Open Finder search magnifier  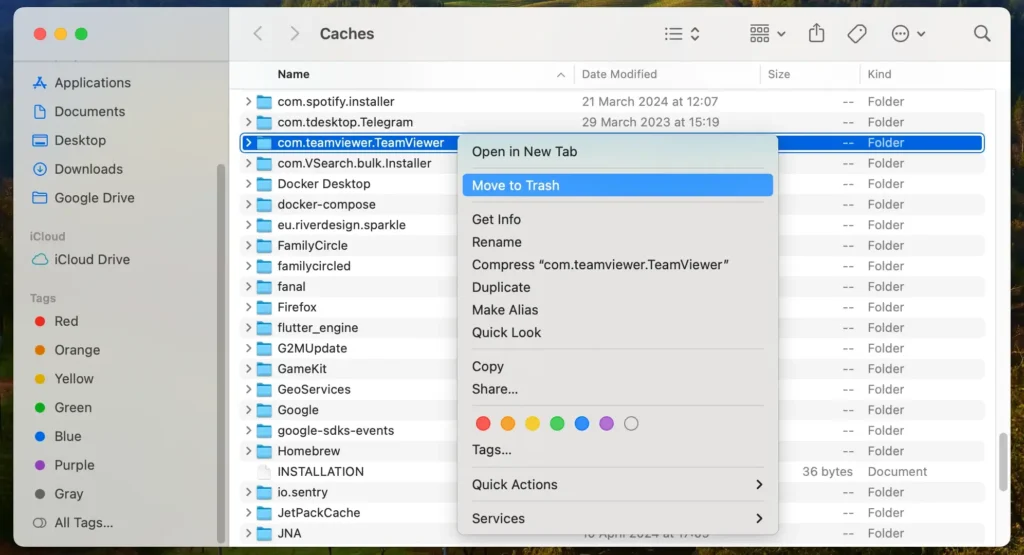[982, 34]
